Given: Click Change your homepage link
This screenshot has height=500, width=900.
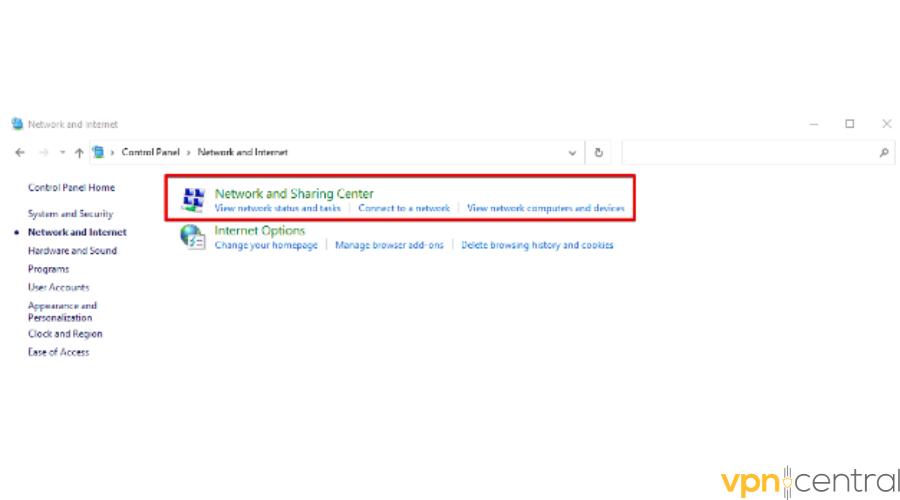Looking at the screenshot, I should pos(266,245).
